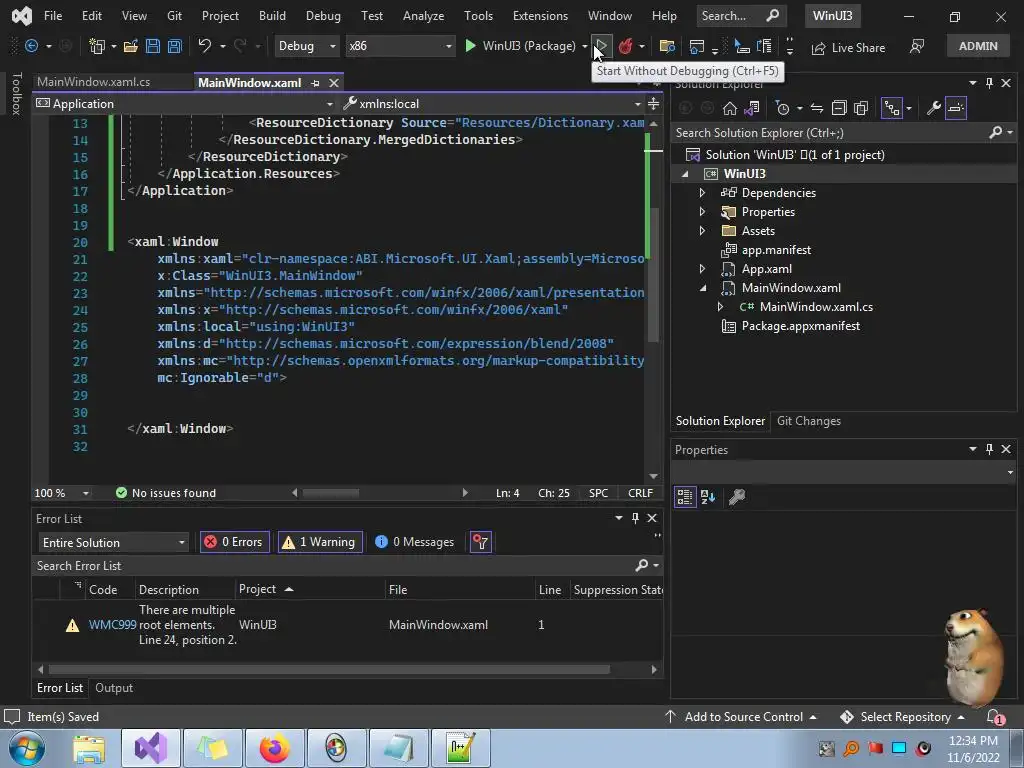The height and width of the screenshot is (768, 1024).
Task: Expand the Assets folder node
Action: (x=702, y=231)
